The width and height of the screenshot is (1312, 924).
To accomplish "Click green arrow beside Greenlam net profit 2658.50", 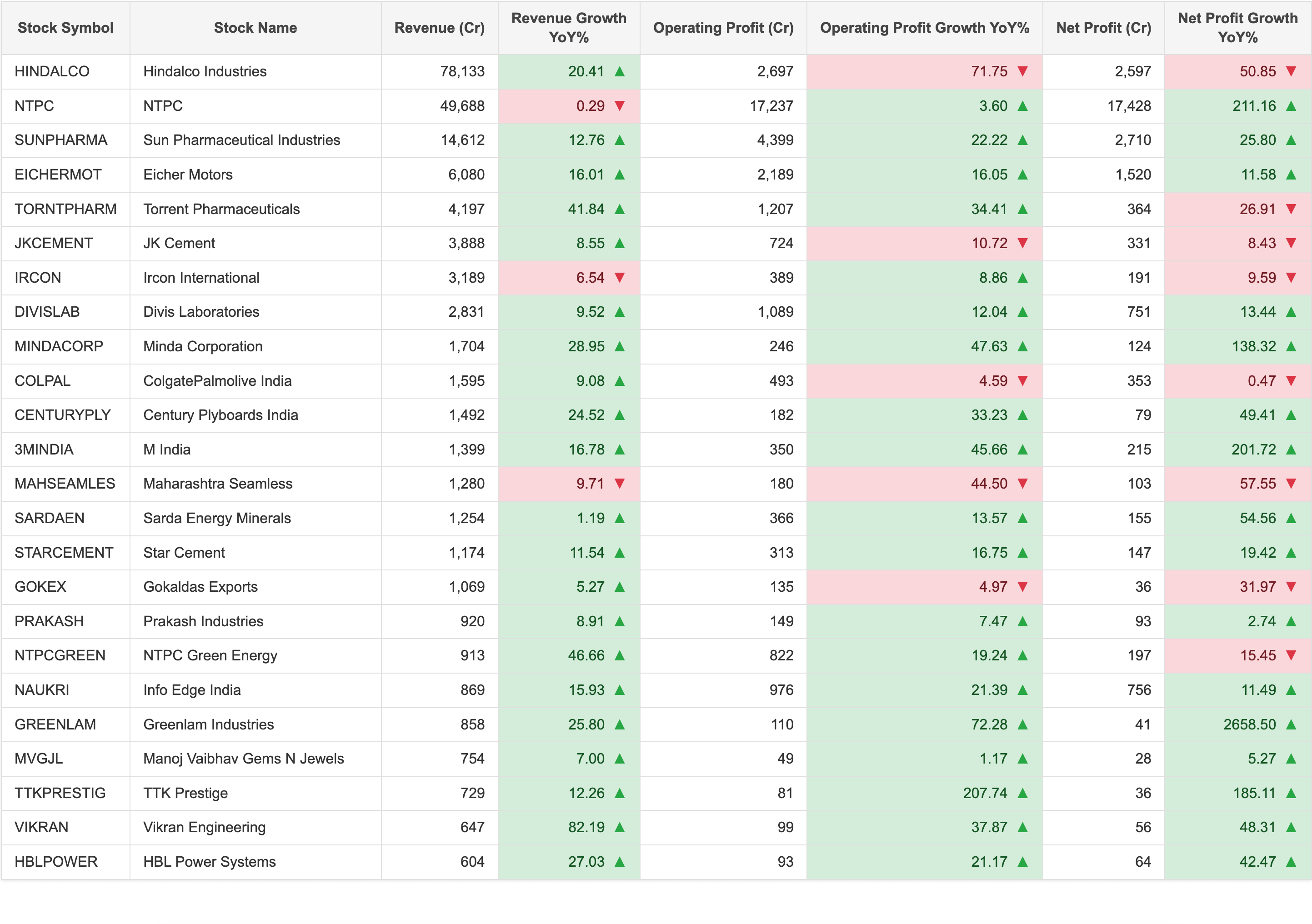I will point(1291,724).
